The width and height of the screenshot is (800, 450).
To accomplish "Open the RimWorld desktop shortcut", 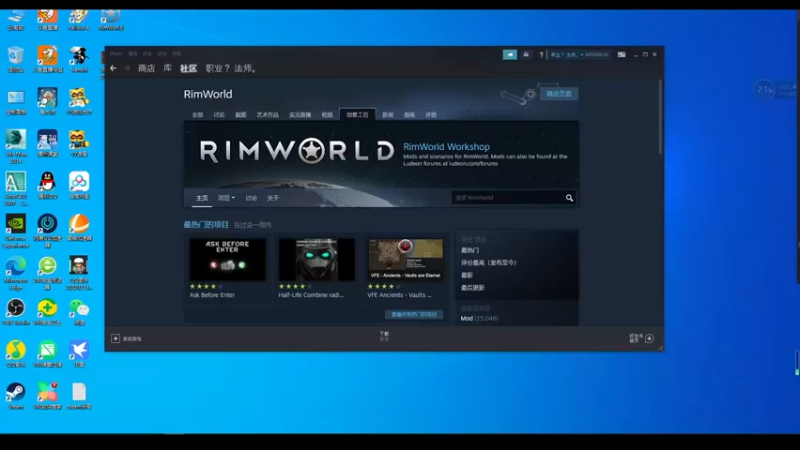I will pos(111,20).
